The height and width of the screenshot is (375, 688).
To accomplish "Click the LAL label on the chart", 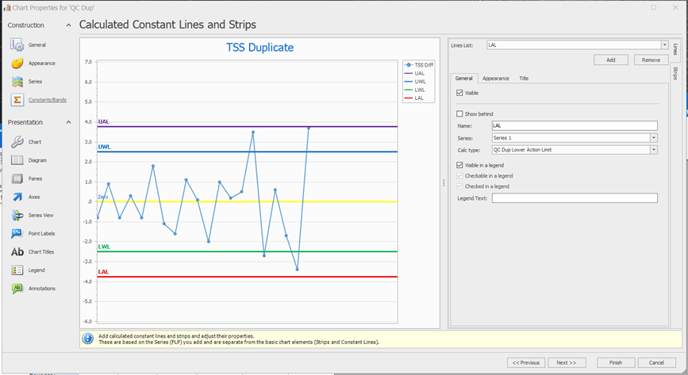I will pos(103,272).
